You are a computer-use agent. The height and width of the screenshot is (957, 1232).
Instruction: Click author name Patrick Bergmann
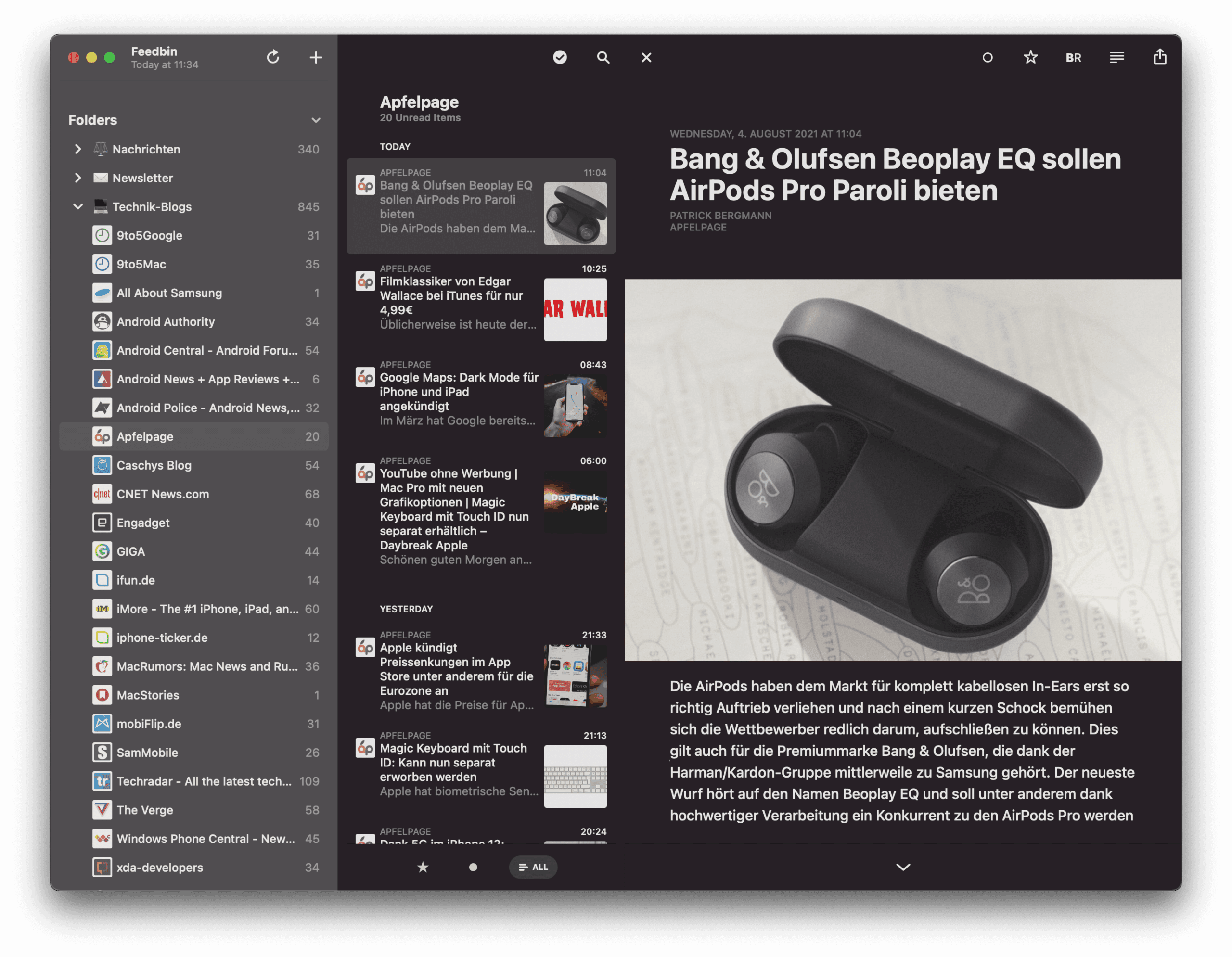coord(720,216)
